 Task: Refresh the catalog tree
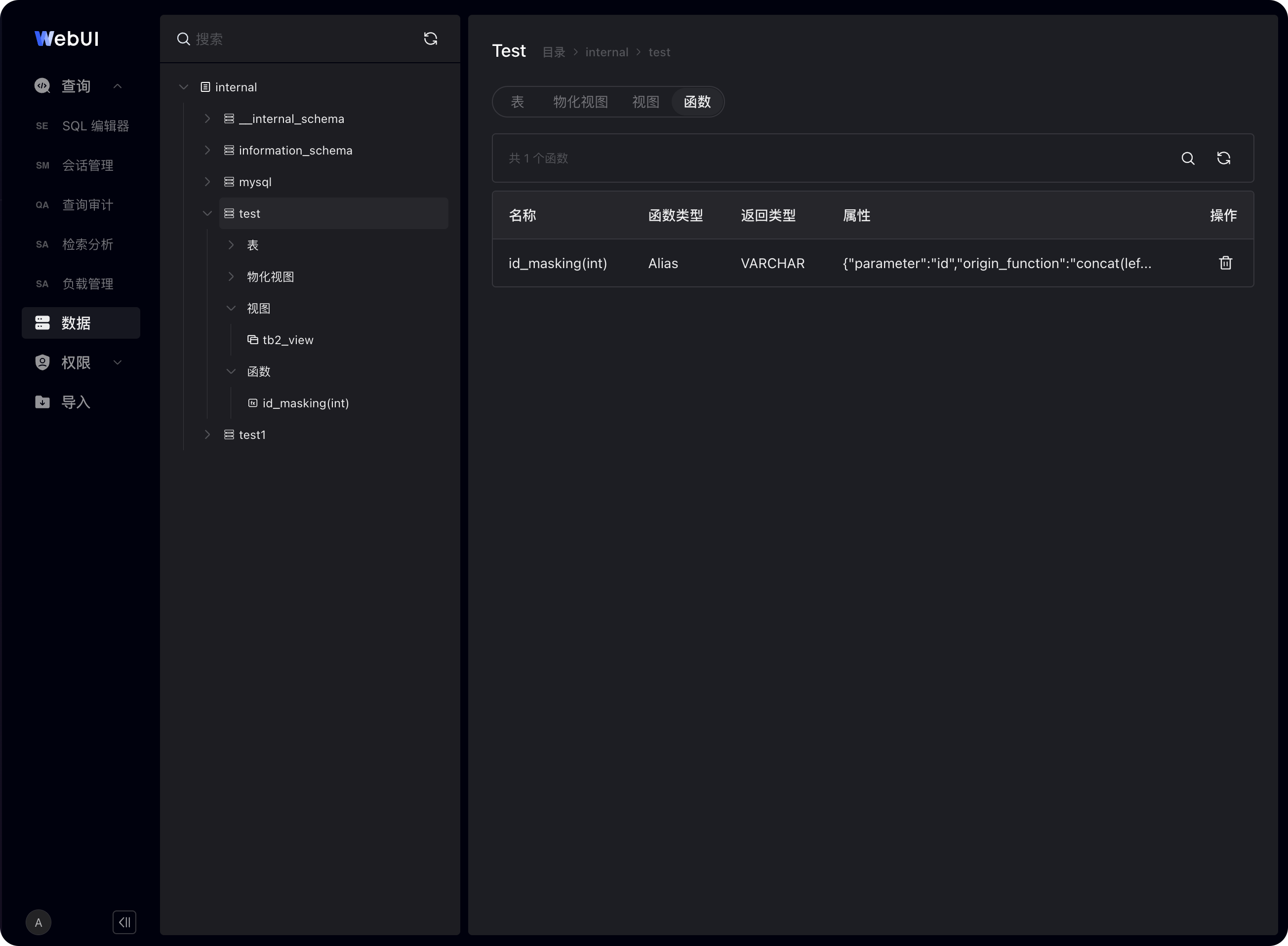(431, 39)
